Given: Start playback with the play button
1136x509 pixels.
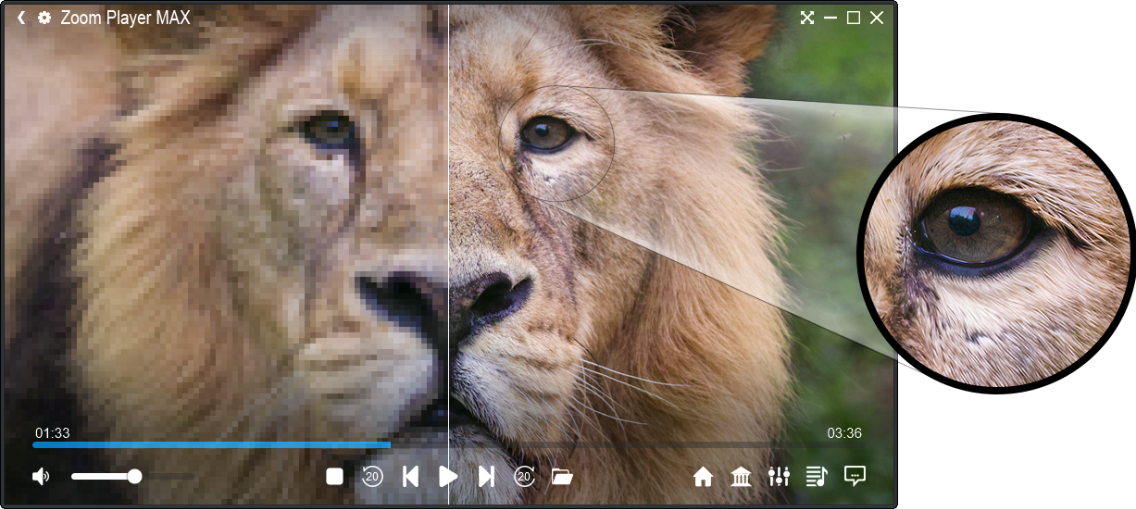Looking at the screenshot, I should point(448,476).
